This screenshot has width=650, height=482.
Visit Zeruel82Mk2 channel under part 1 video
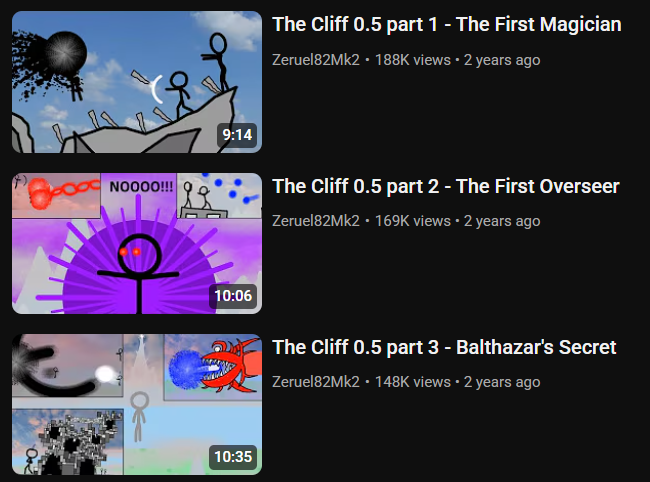tap(316, 60)
